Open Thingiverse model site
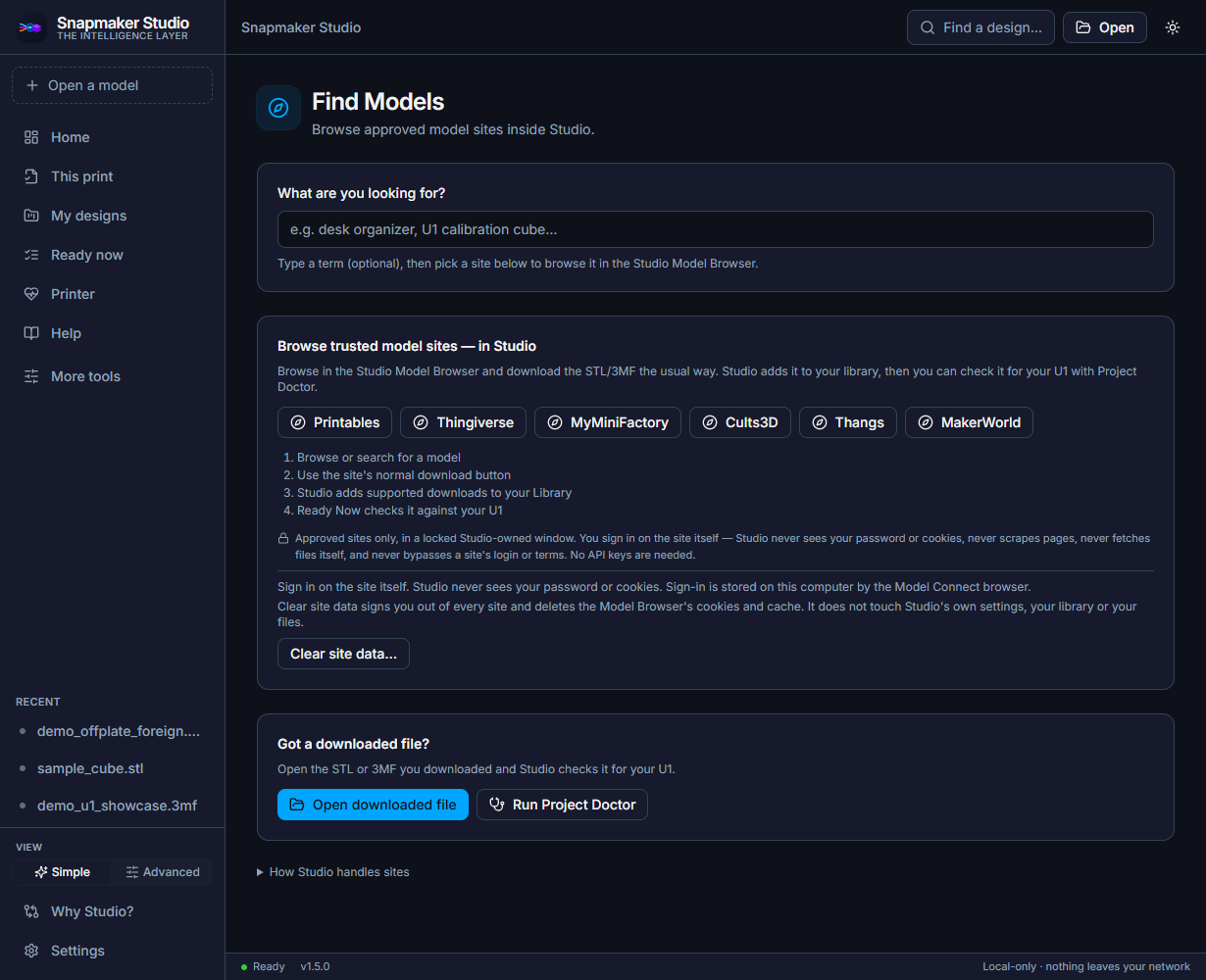The height and width of the screenshot is (980, 1206). click(x=464, y=422)
